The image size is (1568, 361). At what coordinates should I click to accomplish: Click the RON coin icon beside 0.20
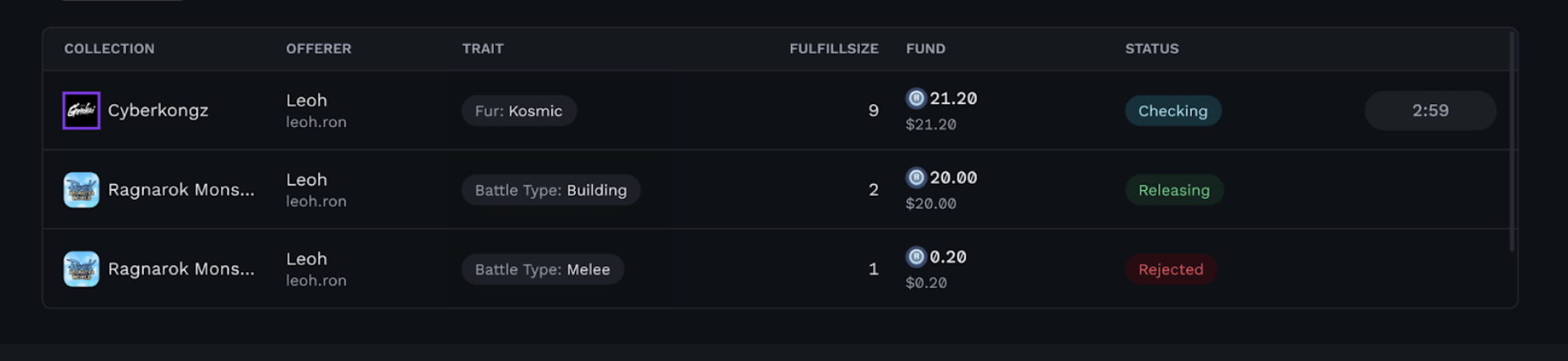pyautogui.click(x=916, y=257)
